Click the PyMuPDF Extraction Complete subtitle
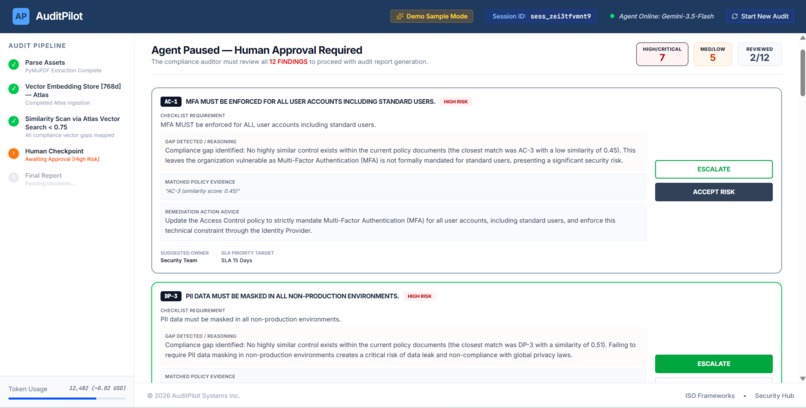The height and width of the screenshot is (408, 806). coord(63,70)
